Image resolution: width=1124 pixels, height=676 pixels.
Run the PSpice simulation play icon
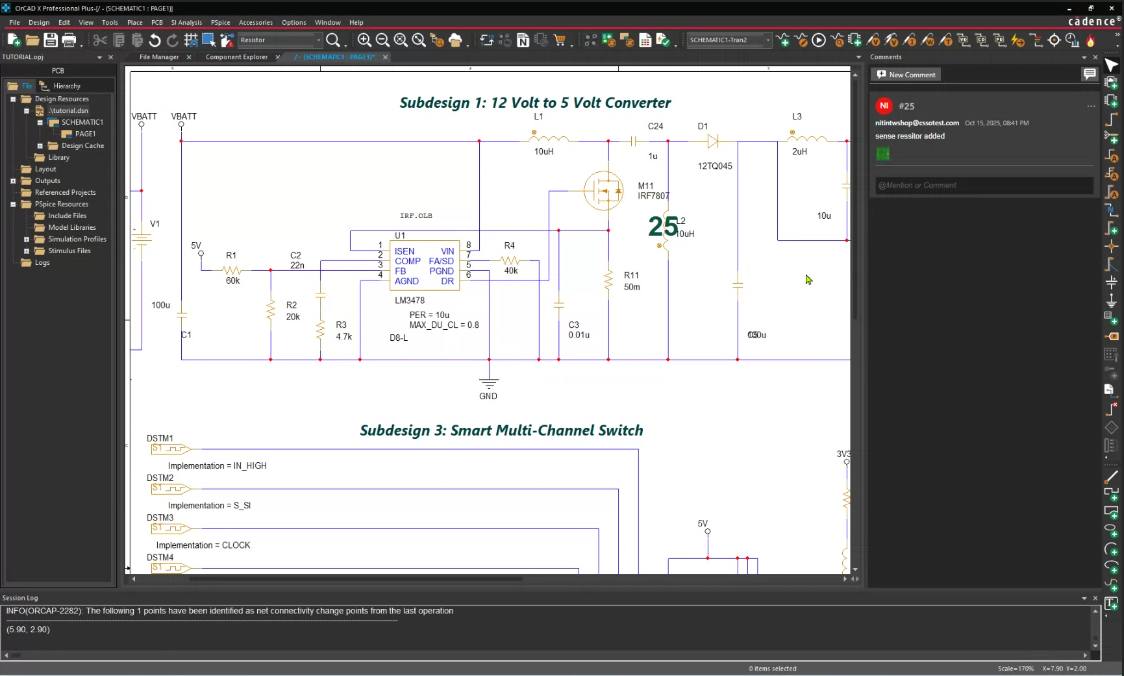(819, 40)
